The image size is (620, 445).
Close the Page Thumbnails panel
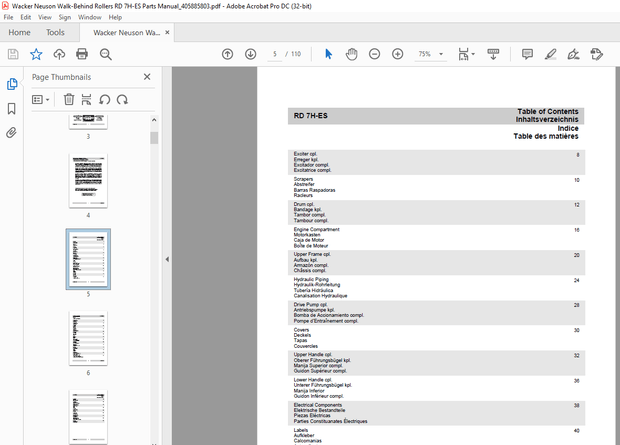[x=147, y=77]
